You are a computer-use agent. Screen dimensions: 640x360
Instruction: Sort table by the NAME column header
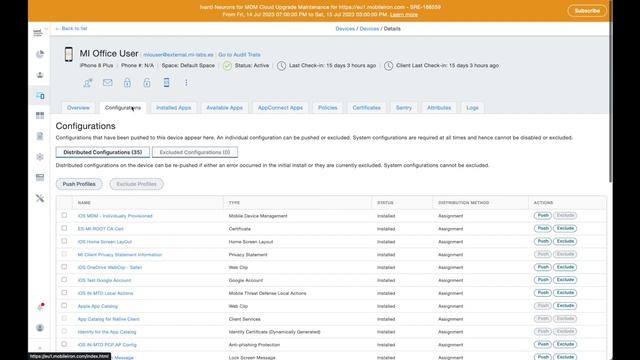point(84,203)
